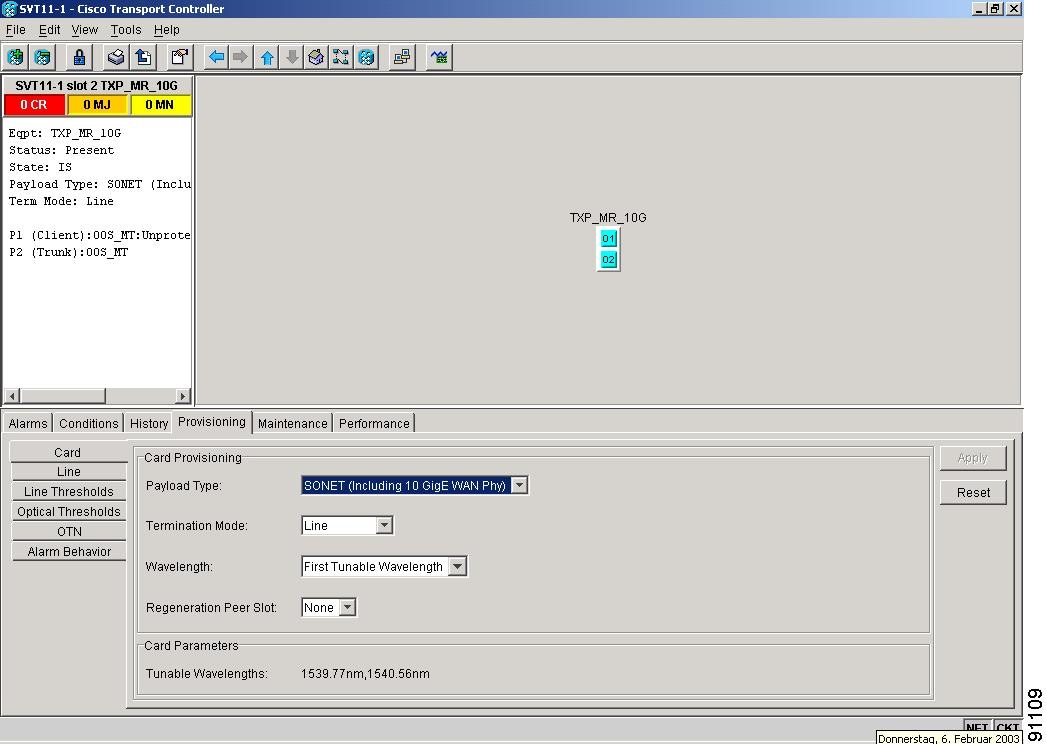Click the connected computers icon
Viewport: 1046px width, 744px height.
tap(402, 57)
